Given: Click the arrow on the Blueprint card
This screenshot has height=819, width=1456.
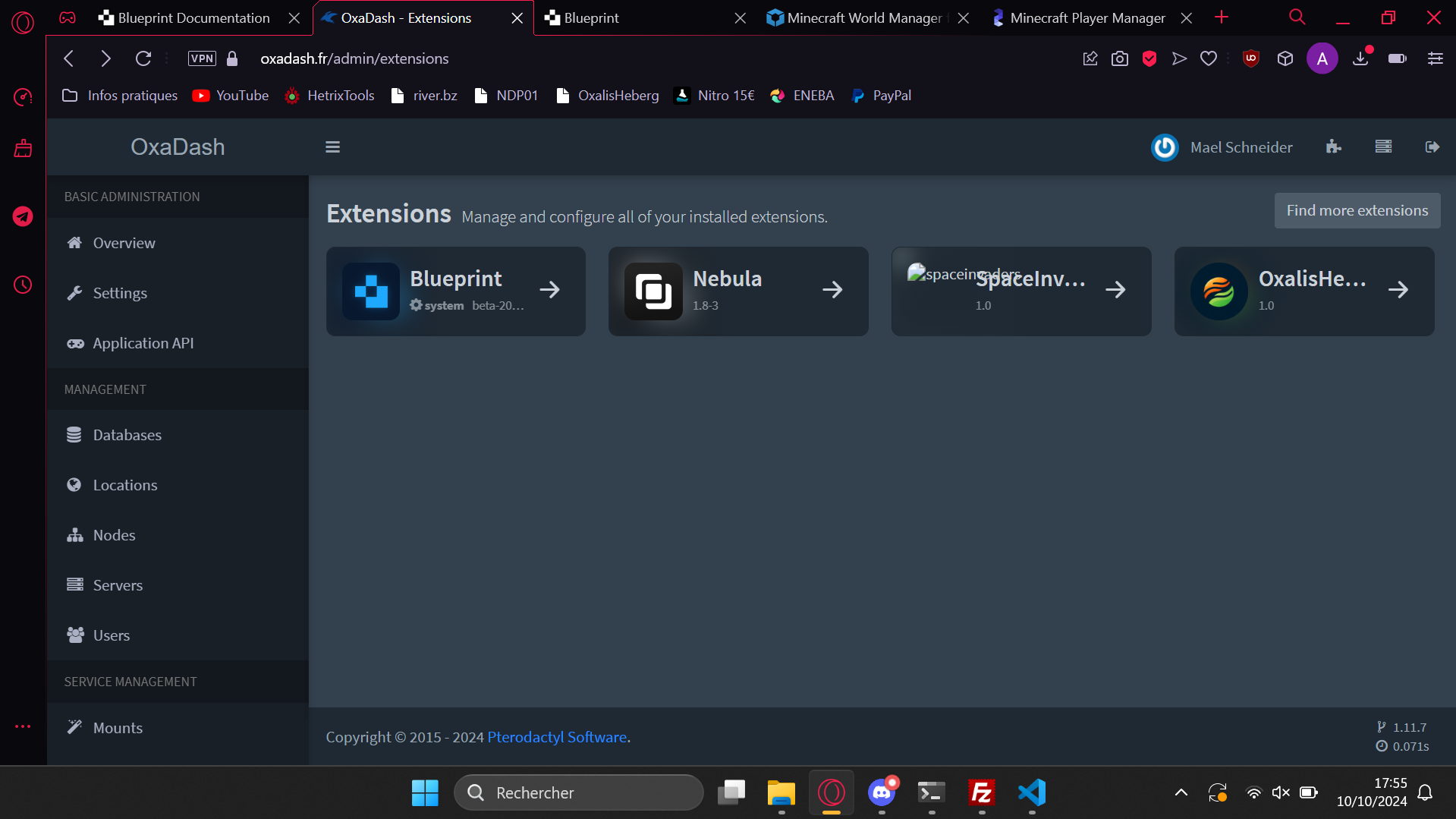Looking at the screenshot, I should coord(550,289).
